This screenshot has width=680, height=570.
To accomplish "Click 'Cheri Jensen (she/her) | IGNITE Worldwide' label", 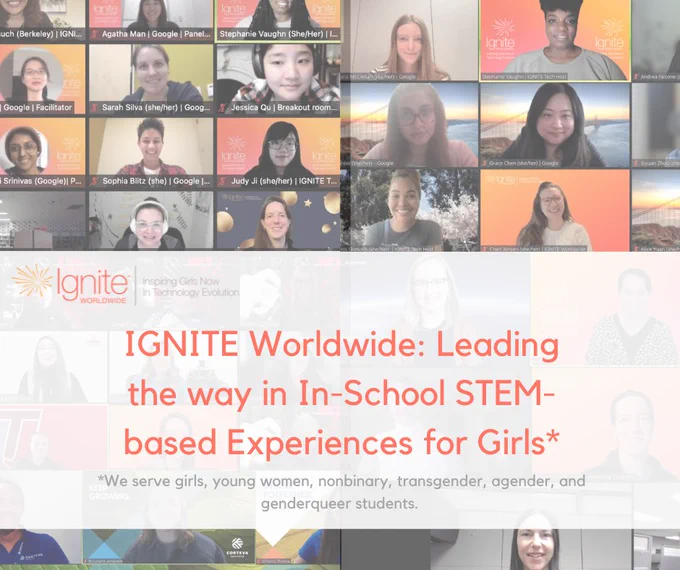I will click(537, 249).
